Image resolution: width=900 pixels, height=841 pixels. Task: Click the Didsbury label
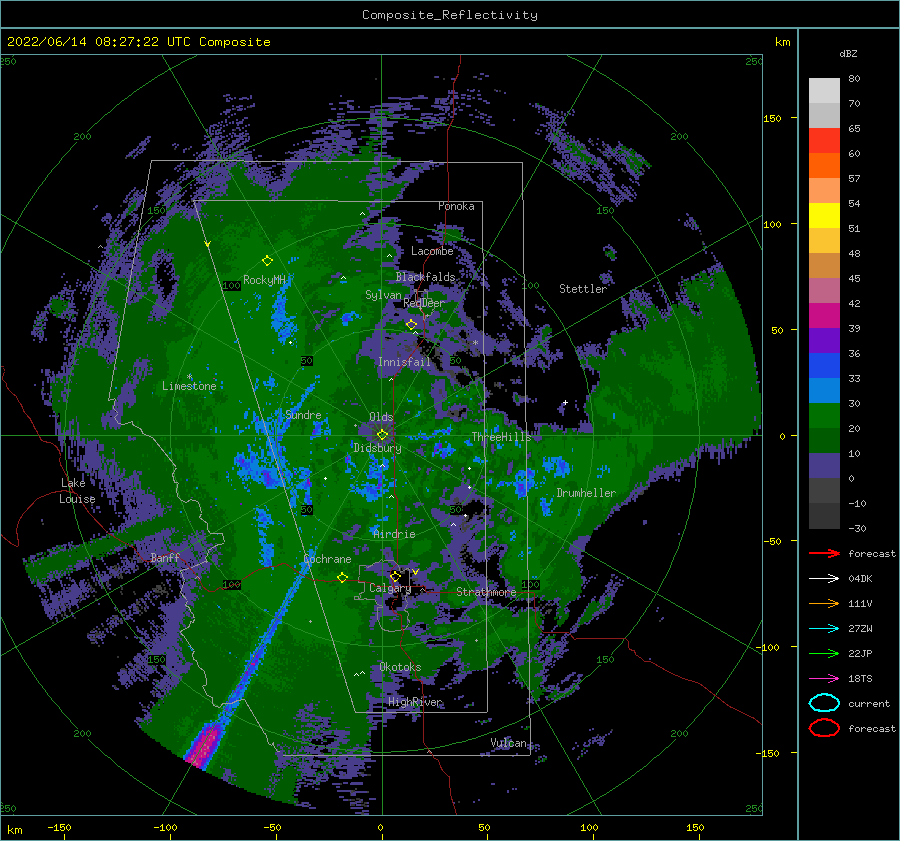click(377, 448)
